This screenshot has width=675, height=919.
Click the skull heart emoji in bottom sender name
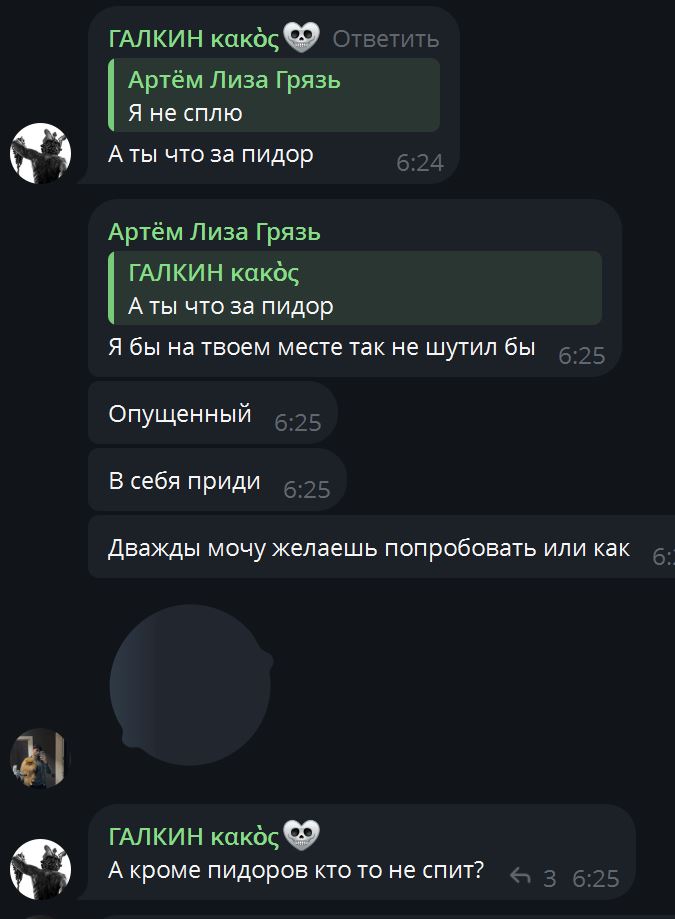coord(302,835)
